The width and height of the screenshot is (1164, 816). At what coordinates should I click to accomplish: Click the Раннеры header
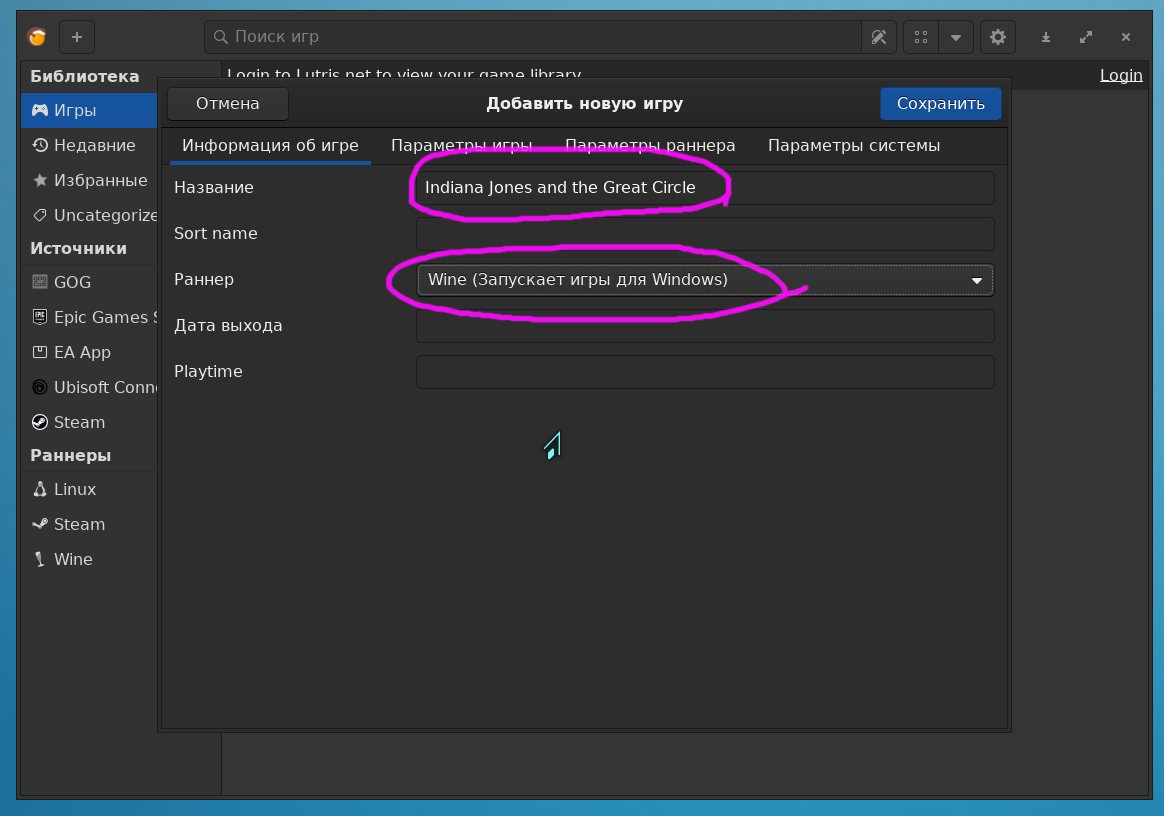[x=71, y=455]
